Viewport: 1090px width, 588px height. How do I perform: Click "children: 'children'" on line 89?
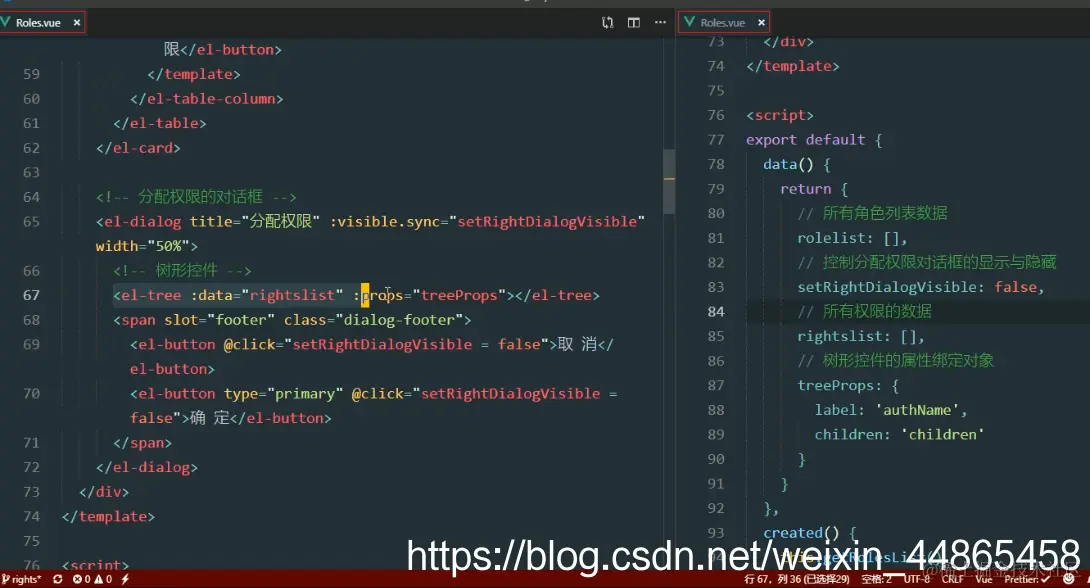900,434
